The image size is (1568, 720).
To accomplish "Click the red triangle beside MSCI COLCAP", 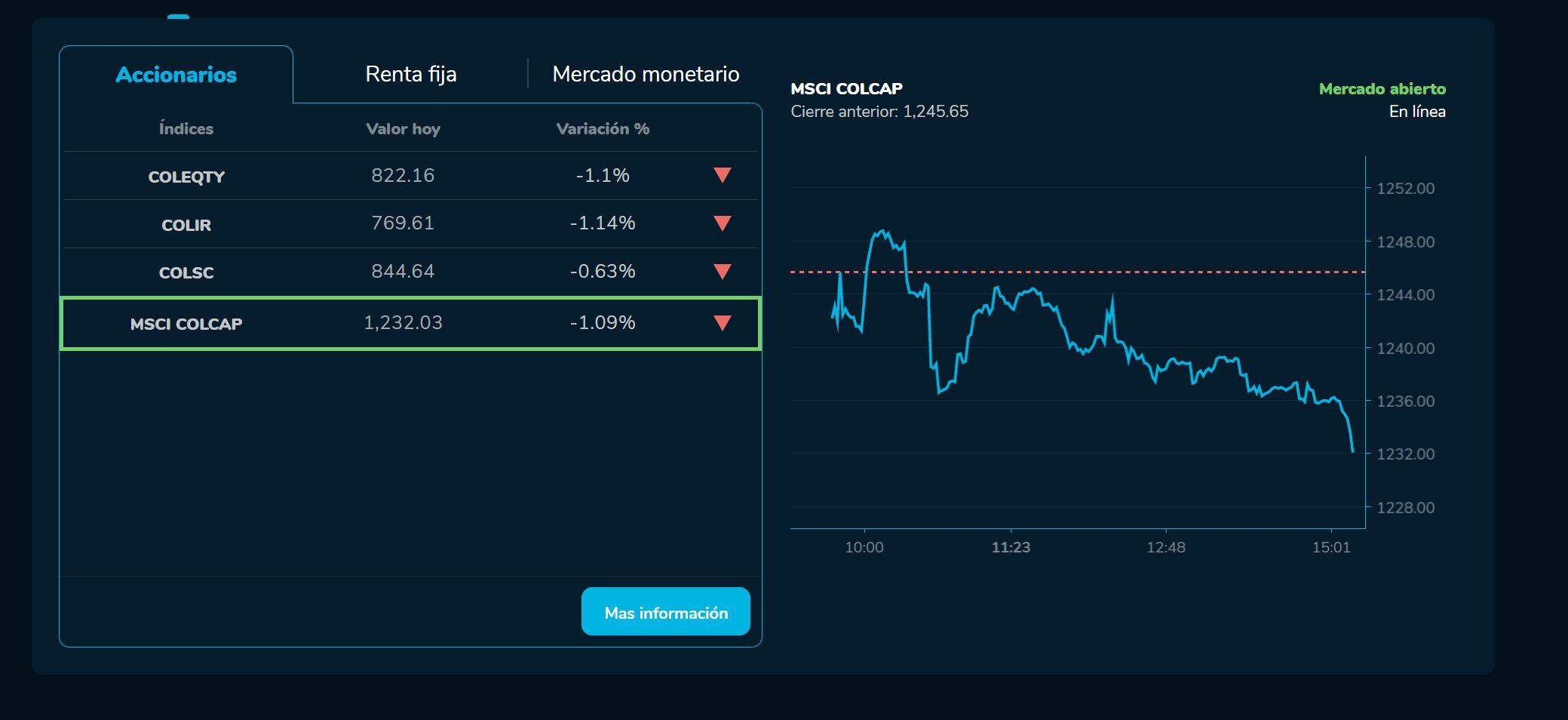I will coord(721,322).
